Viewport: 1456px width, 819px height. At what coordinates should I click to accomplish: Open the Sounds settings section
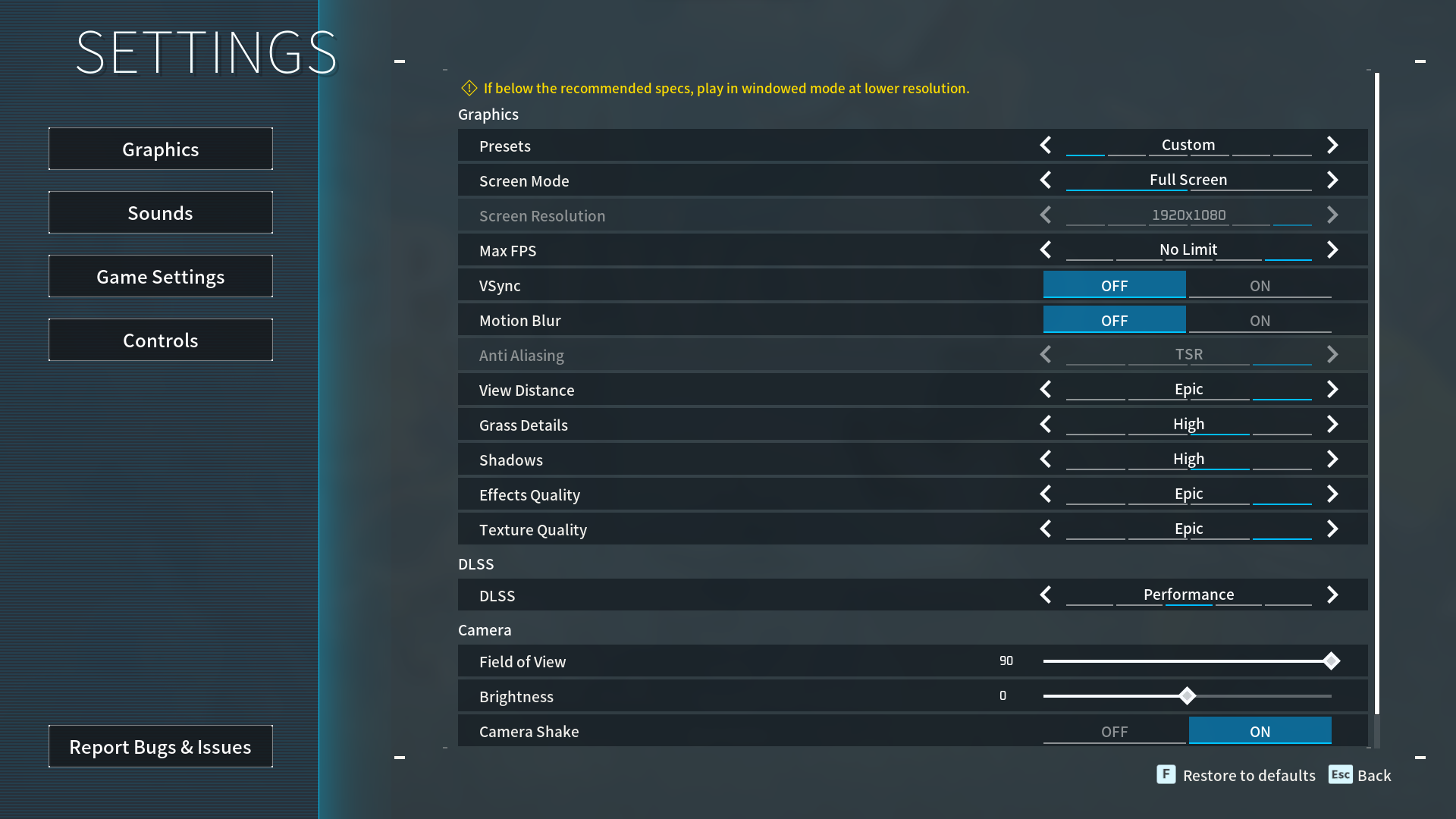(x=160, y=212)
